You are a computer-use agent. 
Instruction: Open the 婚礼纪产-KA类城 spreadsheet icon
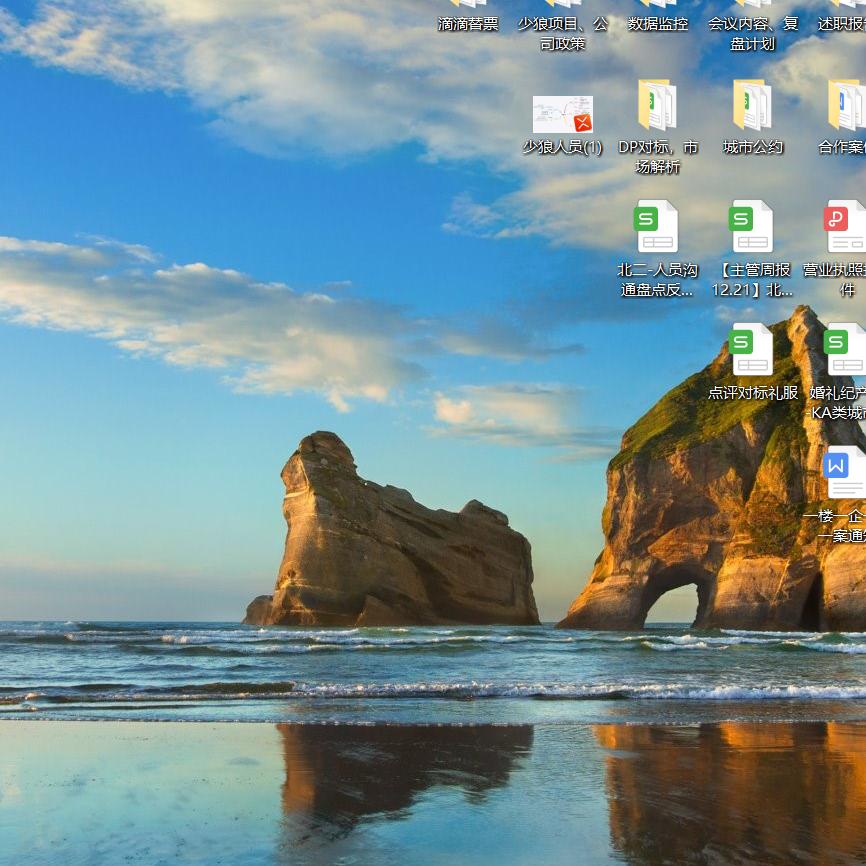click(x=845, y=349)
